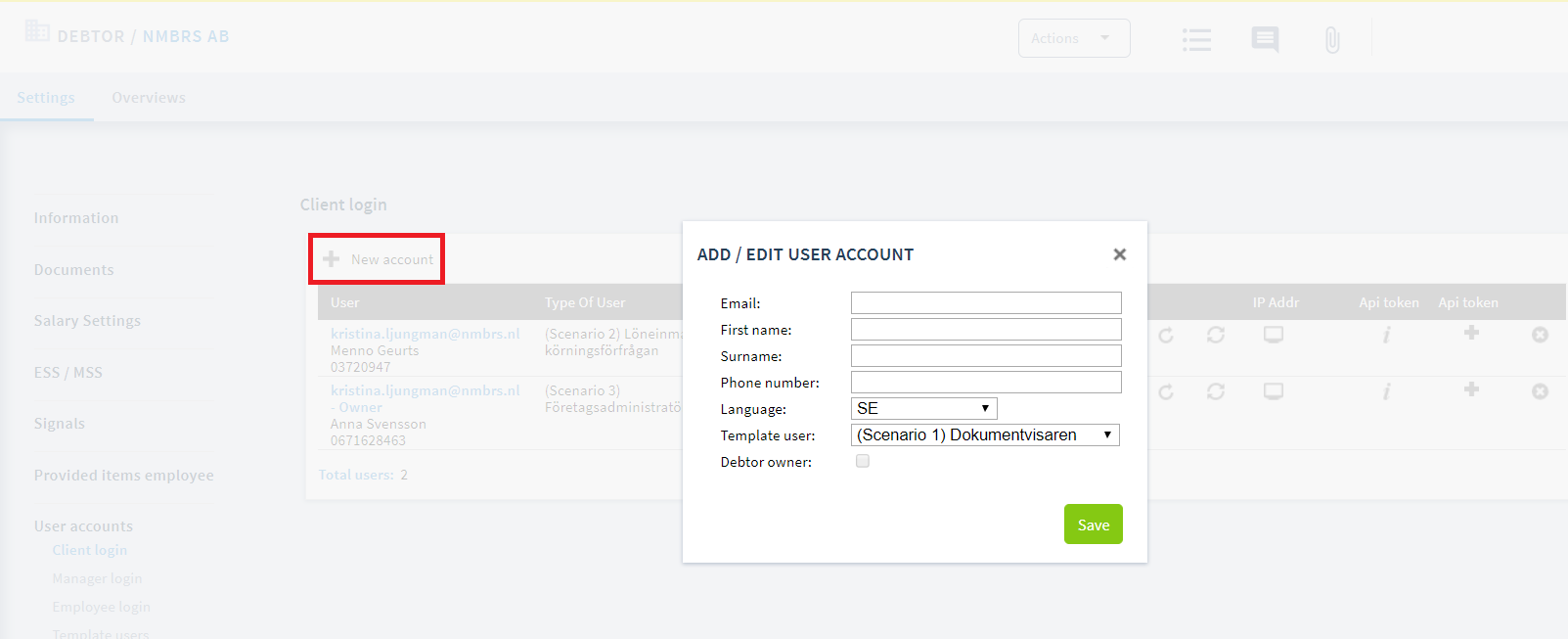Click plus Api token icon in Menno Geurts row

(1471, 333)
